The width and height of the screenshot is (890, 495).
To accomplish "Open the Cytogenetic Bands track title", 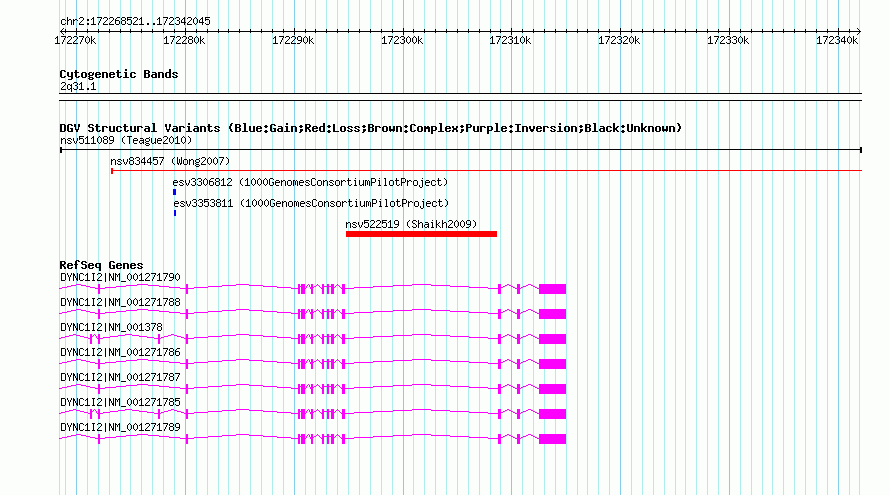I will coord(119,74).
